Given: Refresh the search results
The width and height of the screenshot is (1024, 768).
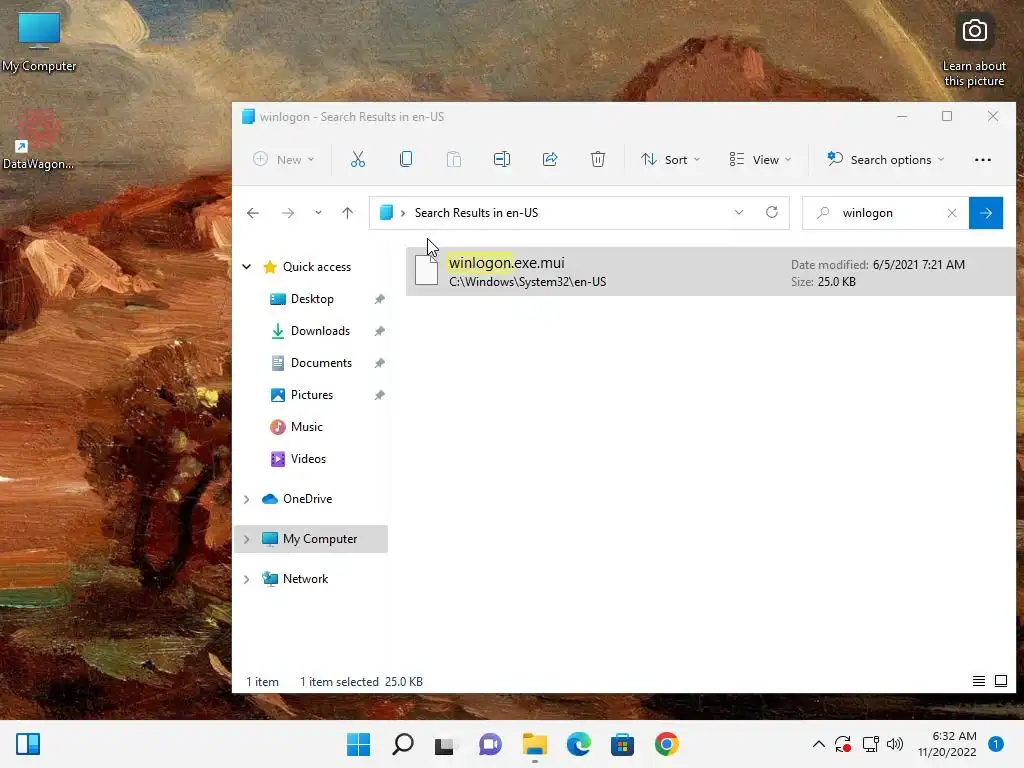Looking at the screenshot, I should (x=772, y=212).
